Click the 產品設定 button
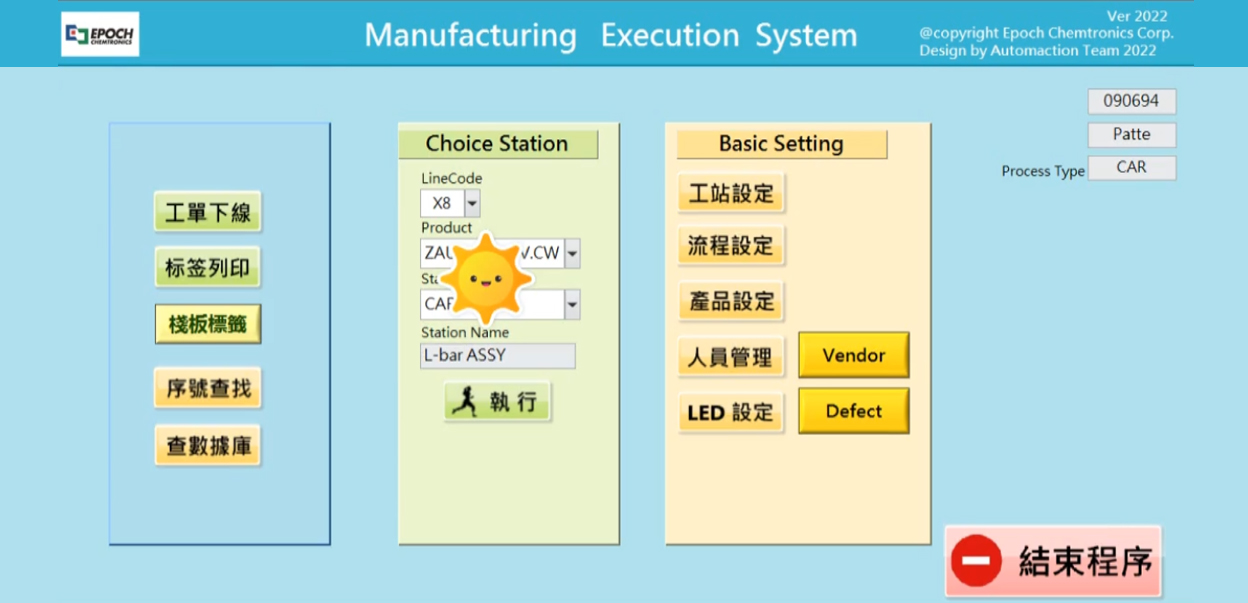Viewport: 1248px width, 603px height. coord(731,301)
